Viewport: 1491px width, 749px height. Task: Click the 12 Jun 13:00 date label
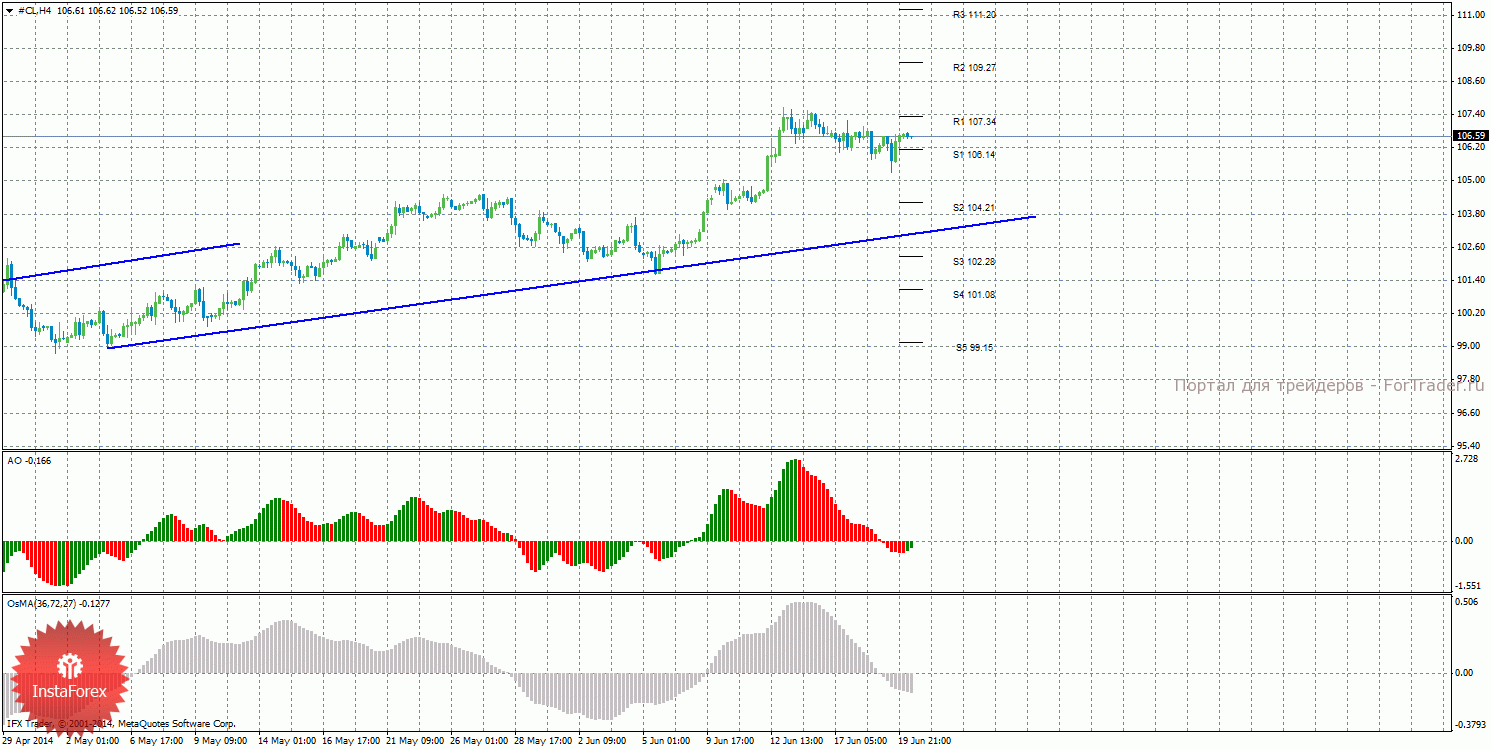tap(797, 741)
